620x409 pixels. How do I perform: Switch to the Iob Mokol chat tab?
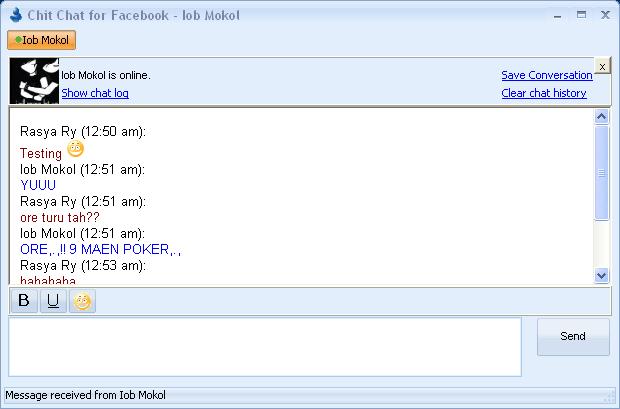click(x=42, y=40)
